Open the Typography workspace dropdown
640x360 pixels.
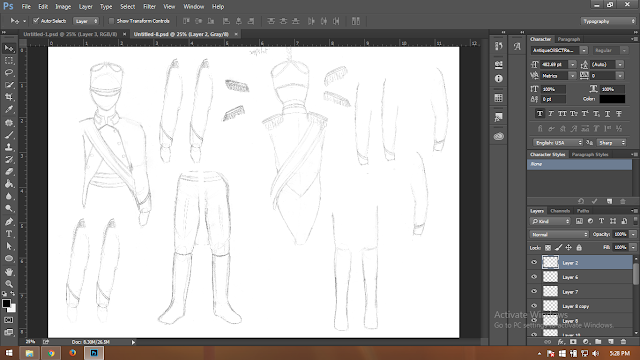click(608, 21)
